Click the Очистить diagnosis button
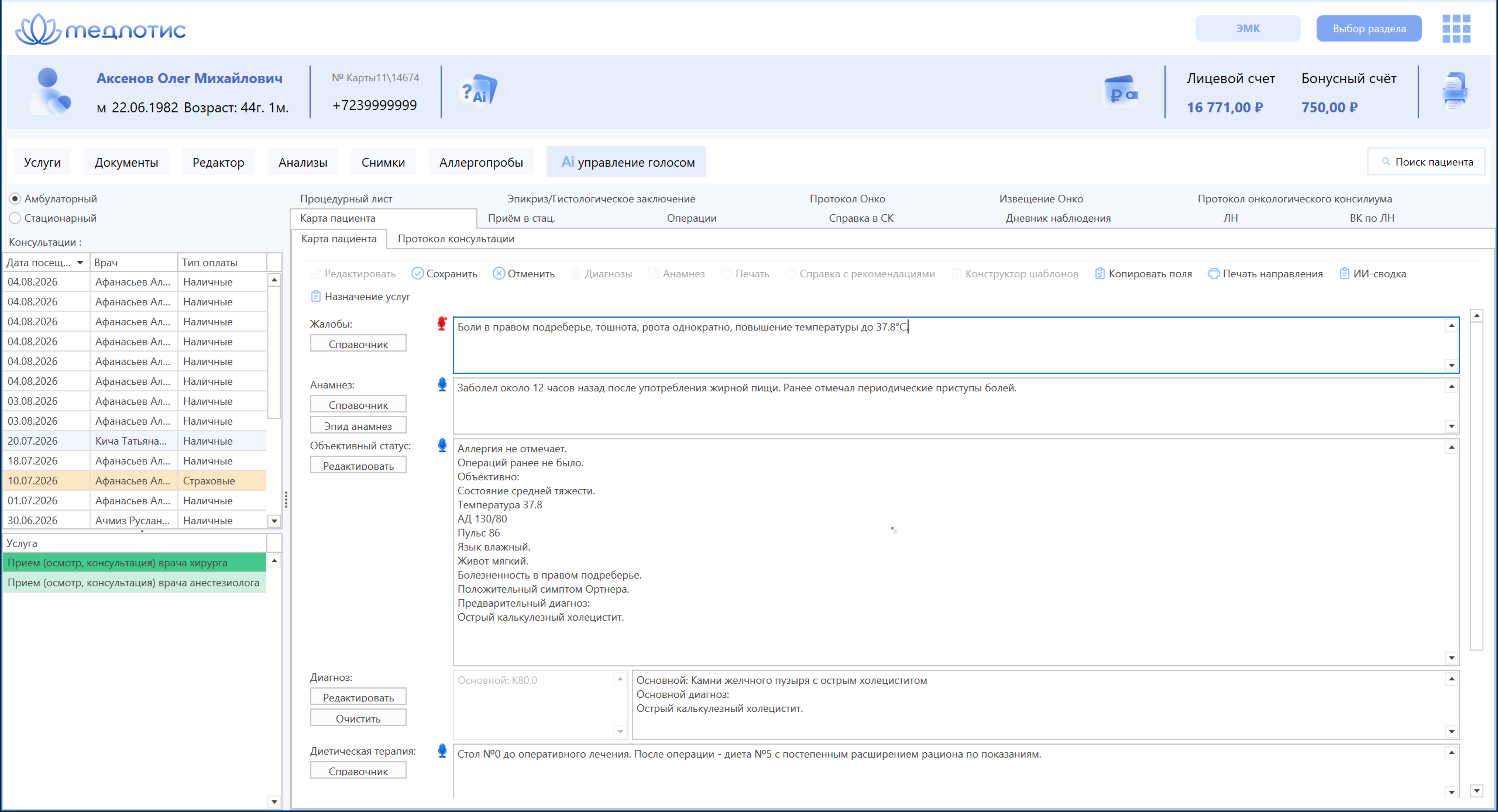 pyautogui.click(x=358, y=718)
